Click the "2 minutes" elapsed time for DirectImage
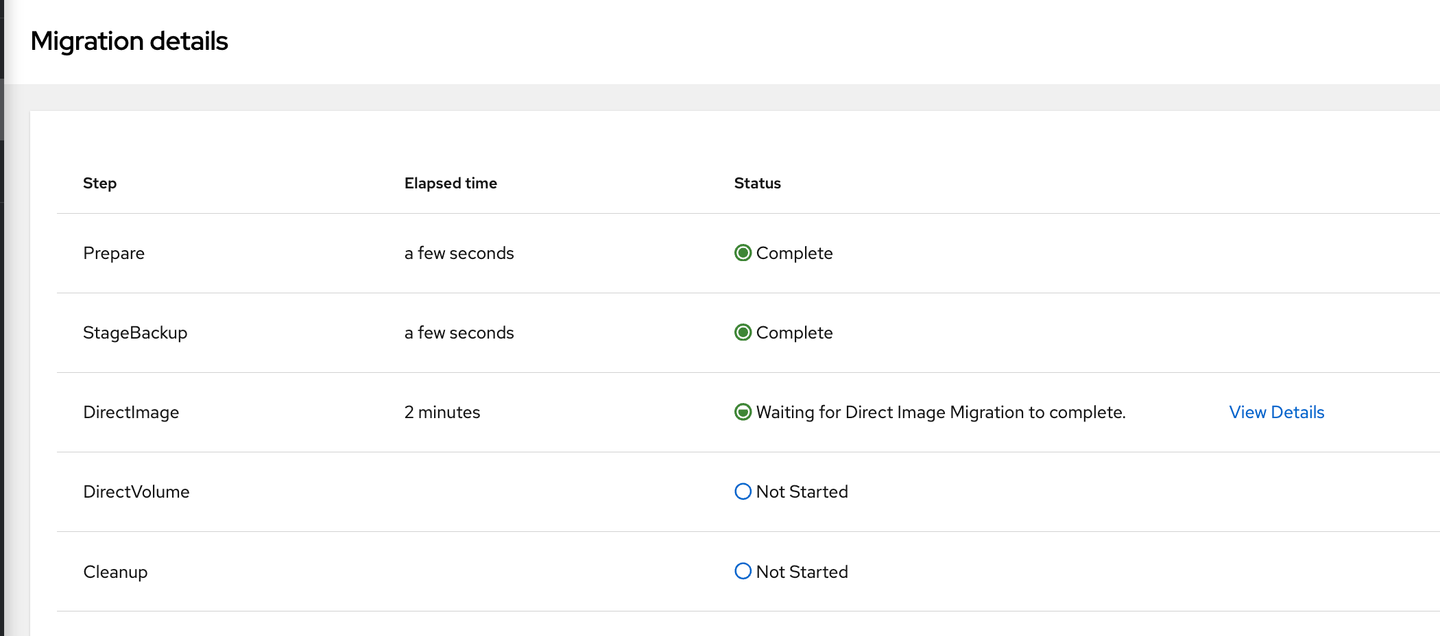 point(442,412)
